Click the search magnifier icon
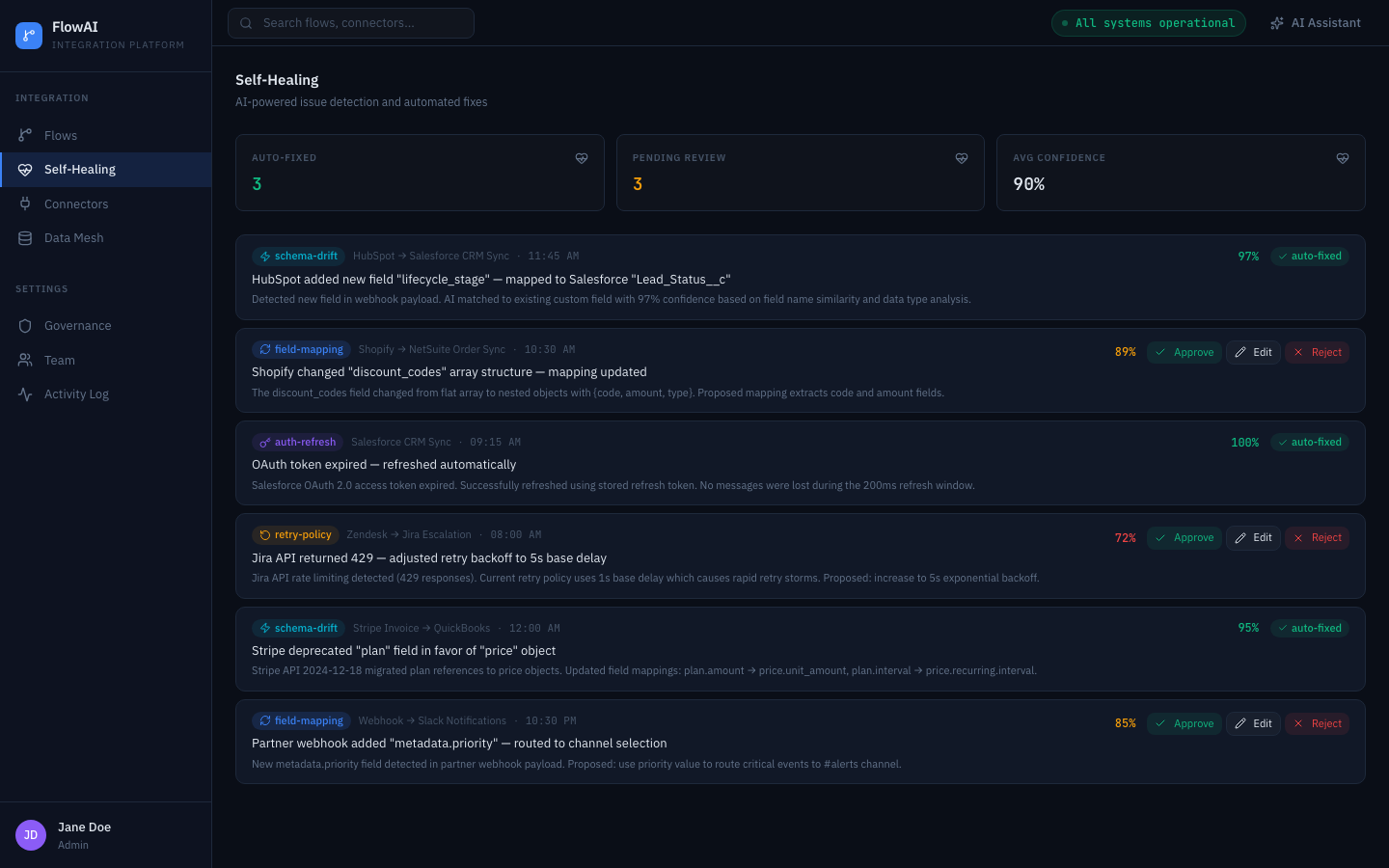Screen dimensions: 1389x868 coord(245,22)
